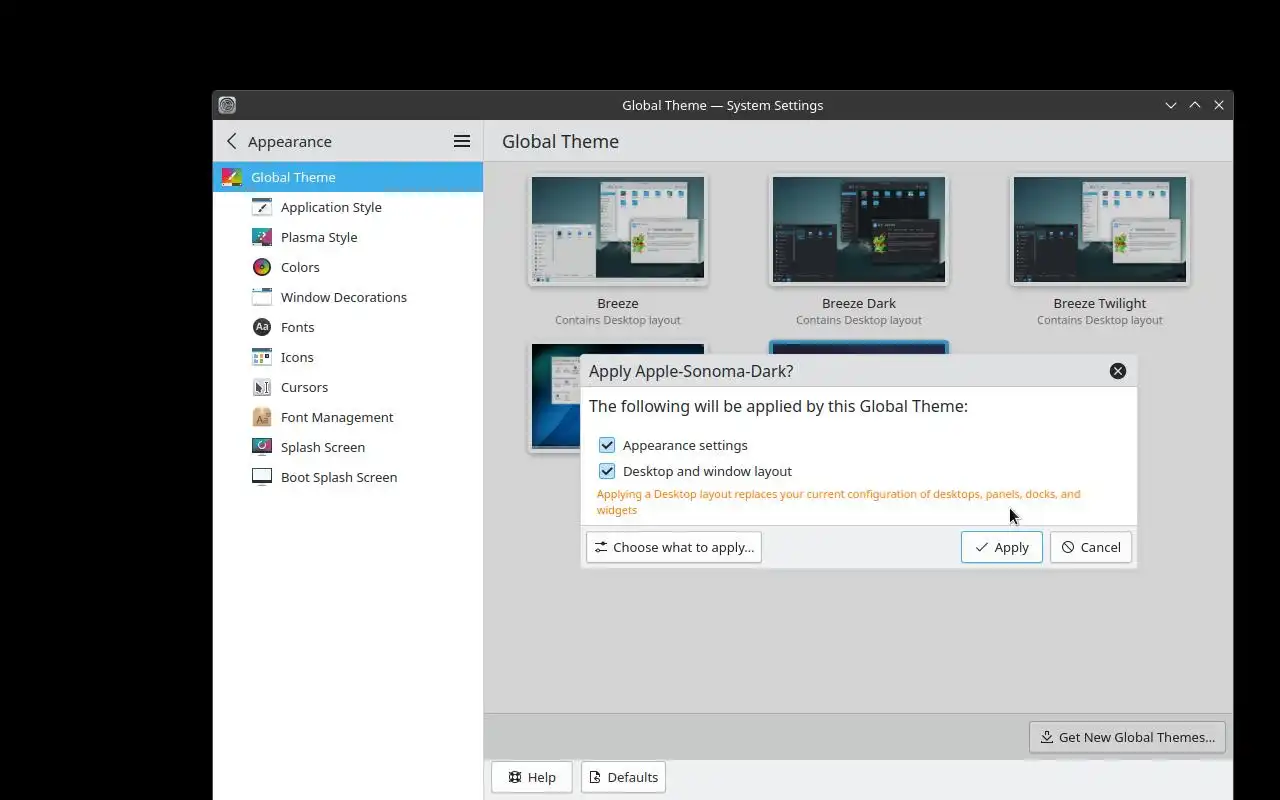1280x800 pixels.
Task: Click the Icons category icon
Action: pos(262,357)
